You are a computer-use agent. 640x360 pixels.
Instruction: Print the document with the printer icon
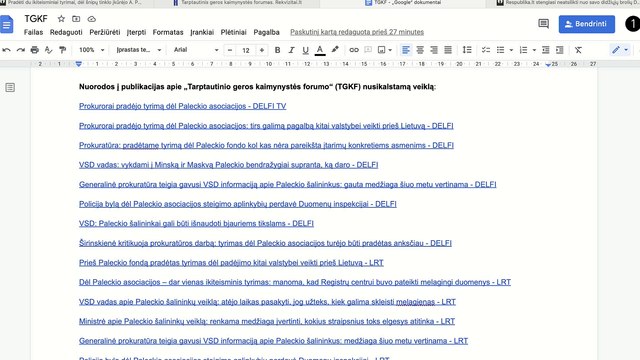point(35,50)
